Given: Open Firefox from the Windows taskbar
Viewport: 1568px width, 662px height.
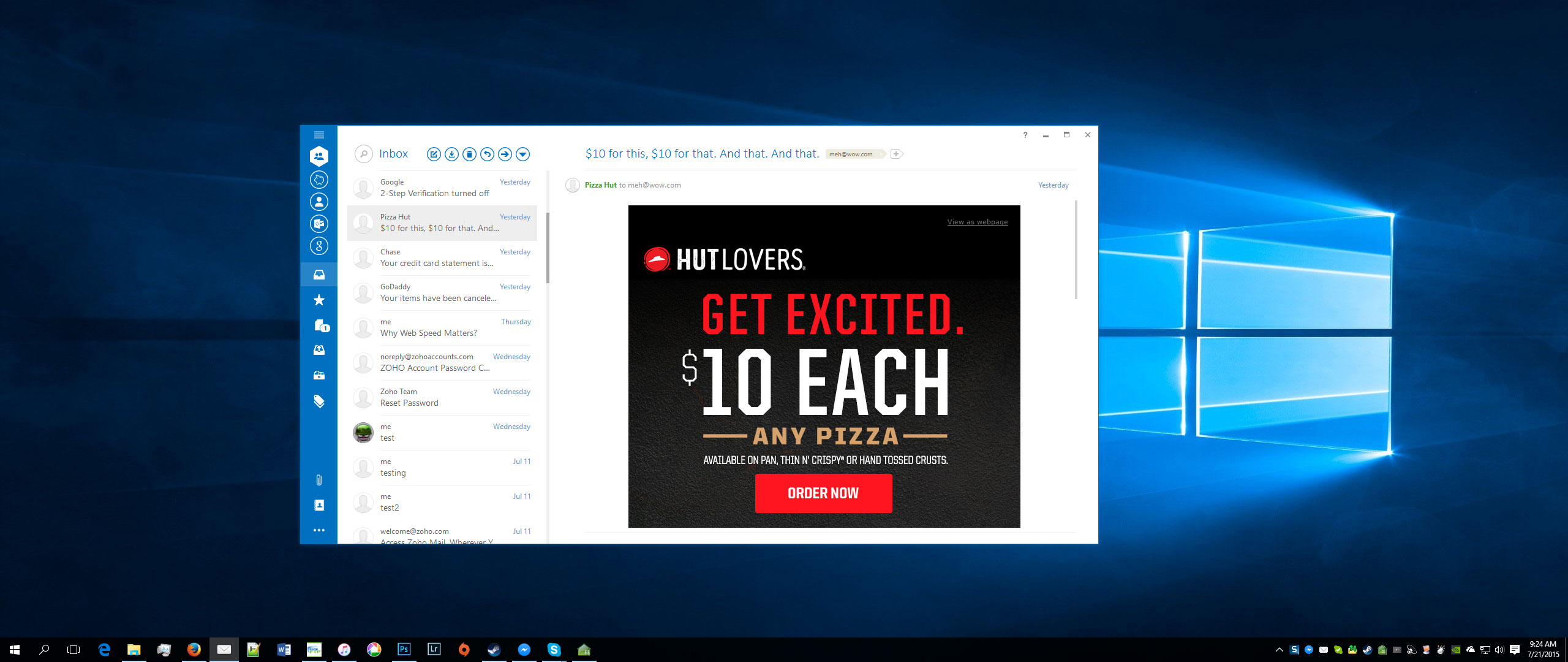Looking at the screenshot, I should pos(194,649).
